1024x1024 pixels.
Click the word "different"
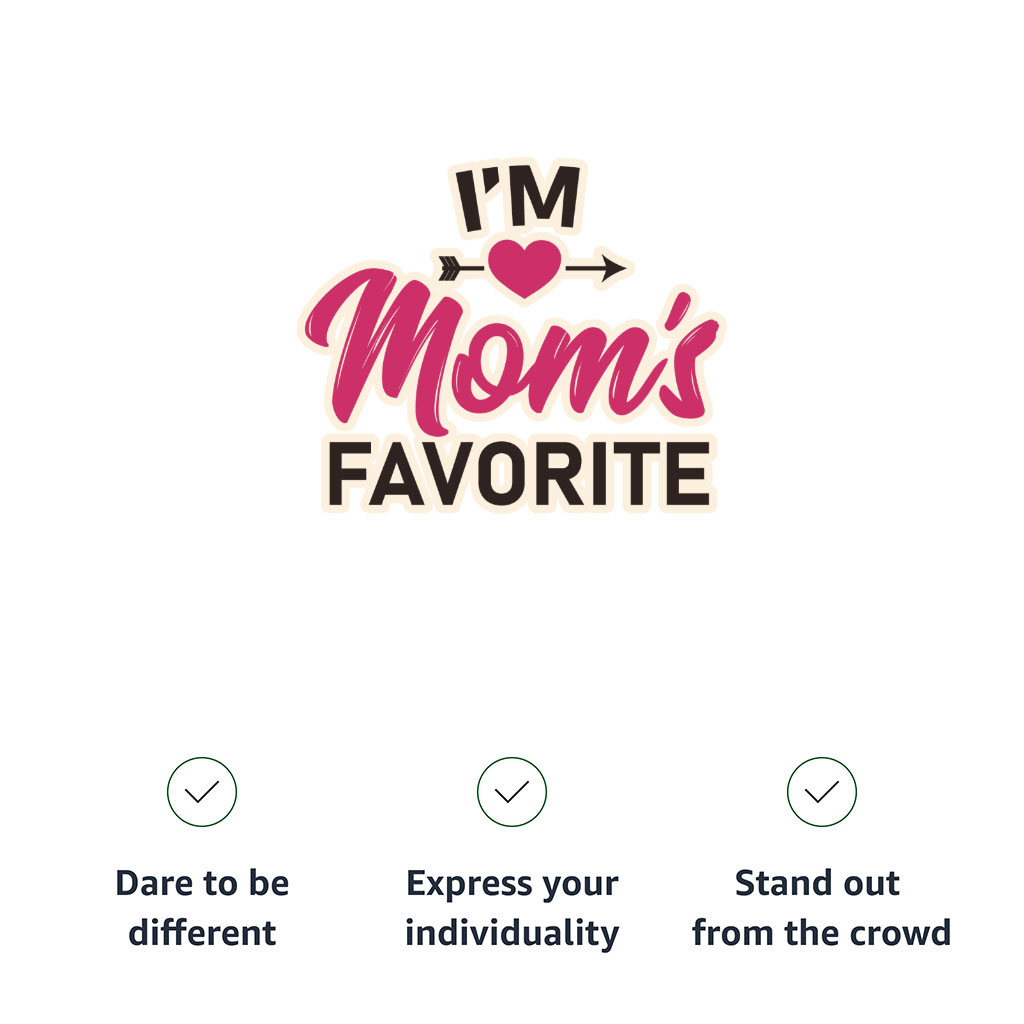click(202, 933)
